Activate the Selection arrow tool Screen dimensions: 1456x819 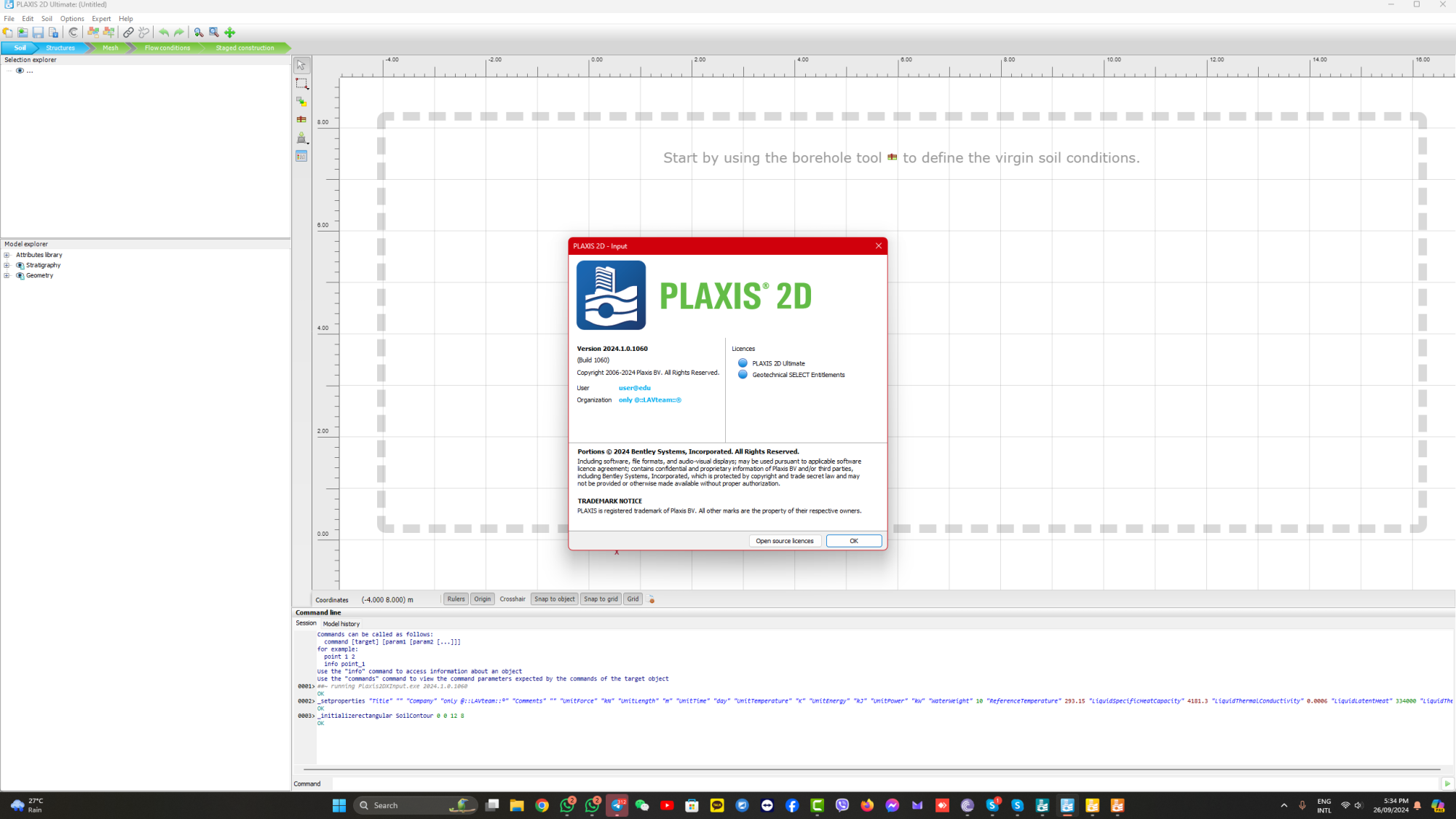pos(301,65)
